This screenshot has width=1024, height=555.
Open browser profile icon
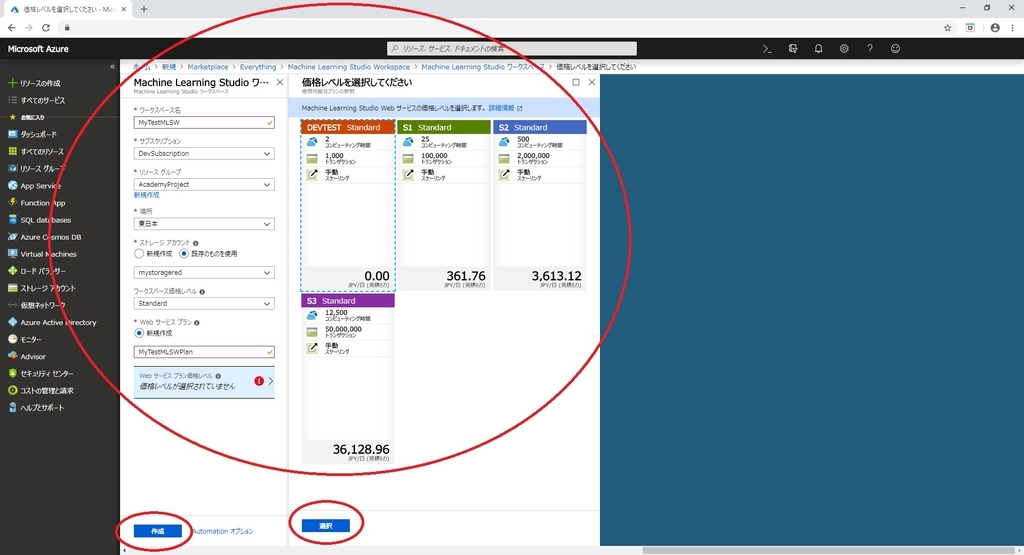(995, 27)
